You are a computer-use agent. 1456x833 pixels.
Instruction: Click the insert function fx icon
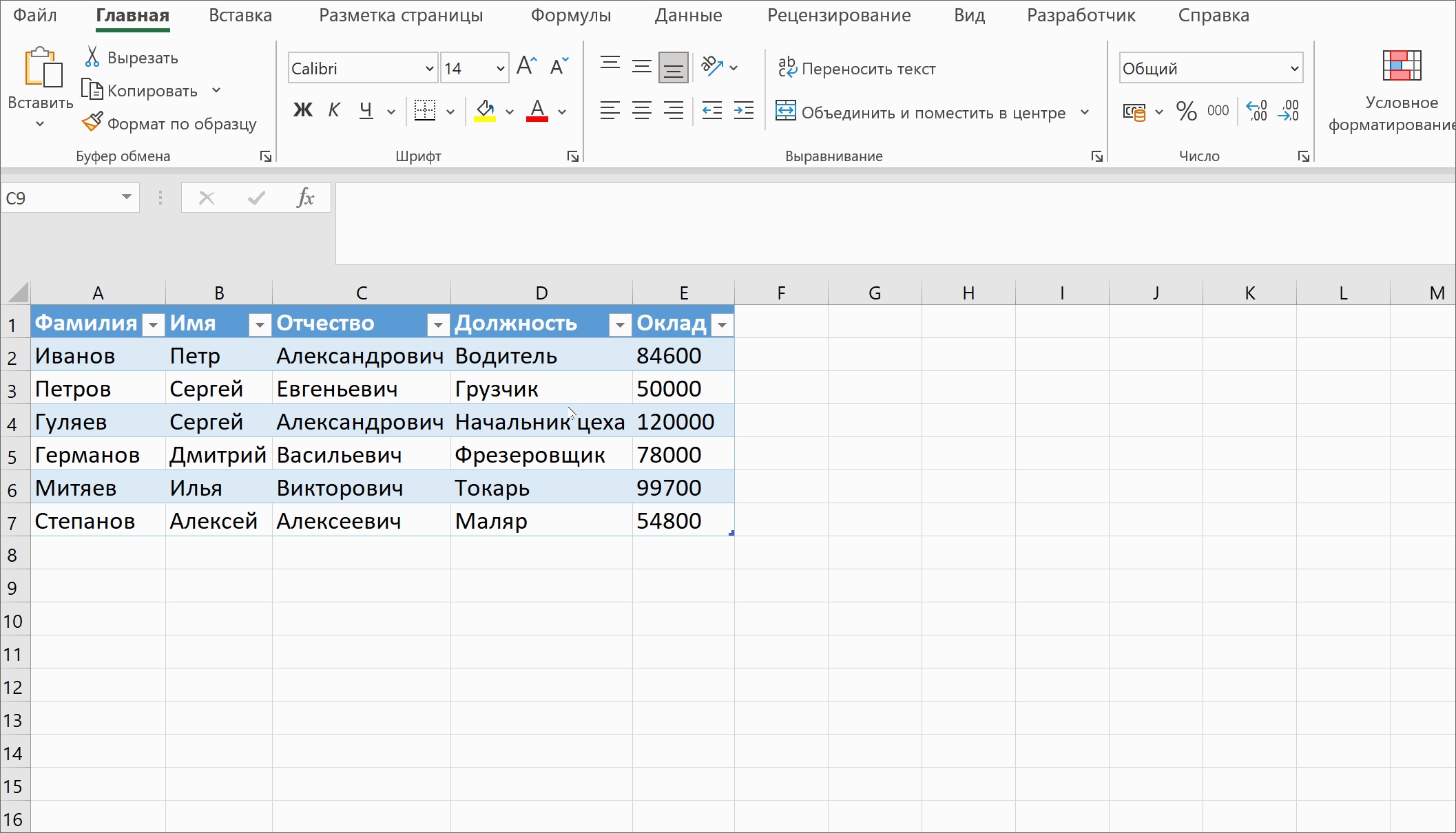pos(305,198)
